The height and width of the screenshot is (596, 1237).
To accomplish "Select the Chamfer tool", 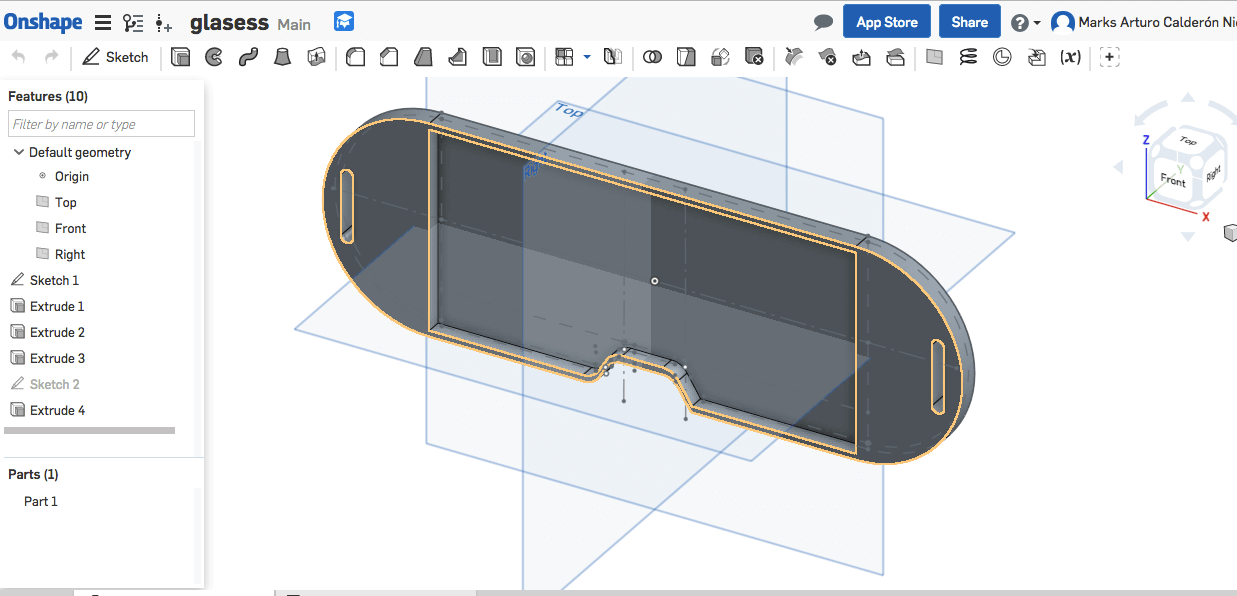I will point(389,57).
